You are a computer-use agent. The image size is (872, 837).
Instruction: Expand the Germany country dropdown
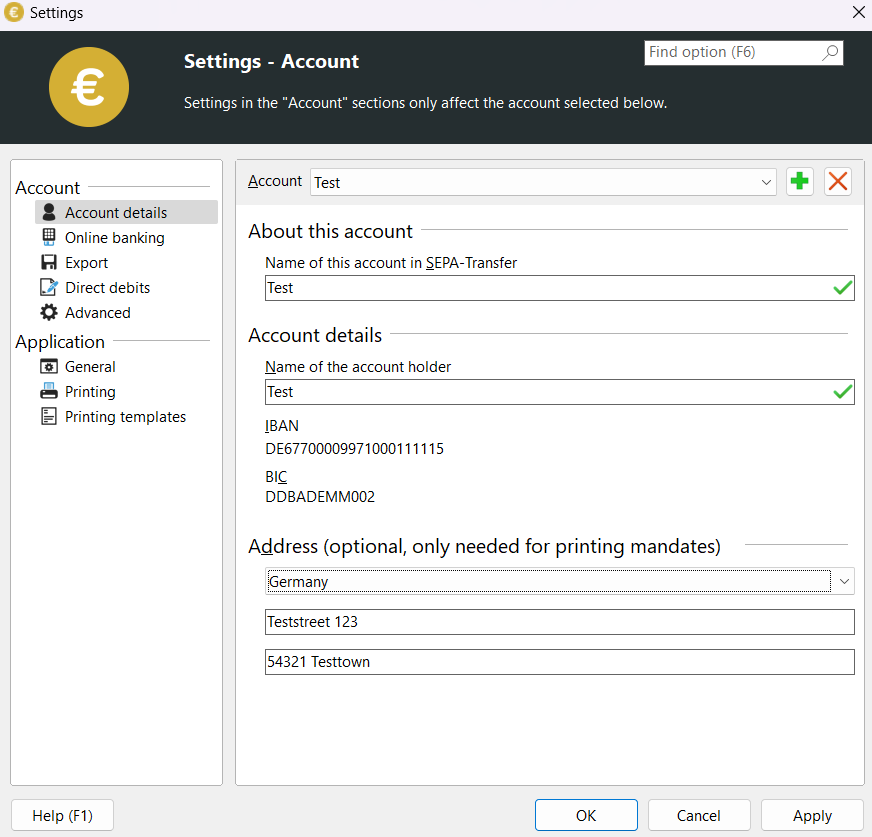pyautogui.click(x=559, y=581)
